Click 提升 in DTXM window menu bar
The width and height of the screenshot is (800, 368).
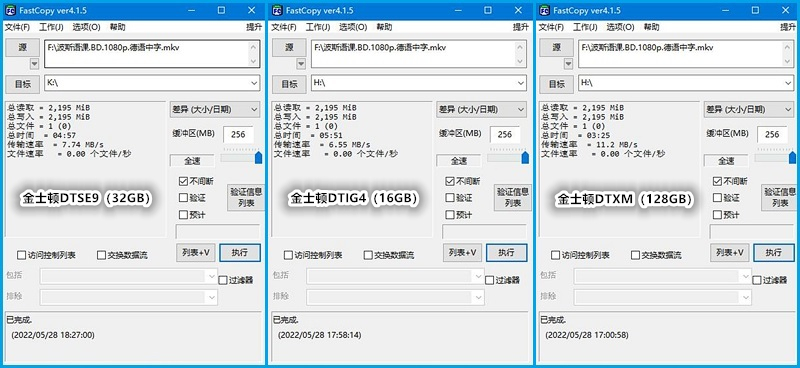pos(788,27)
